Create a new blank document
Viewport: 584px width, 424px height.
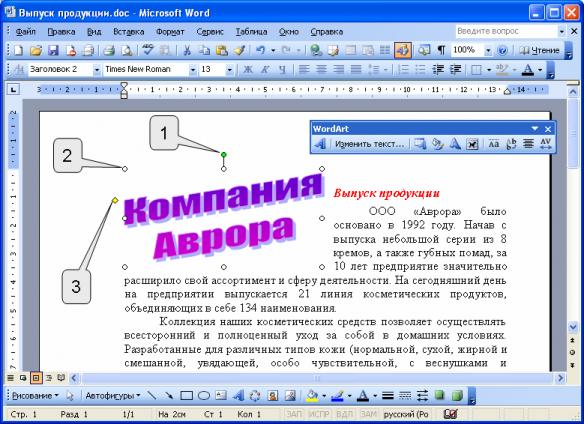[18, 50]
